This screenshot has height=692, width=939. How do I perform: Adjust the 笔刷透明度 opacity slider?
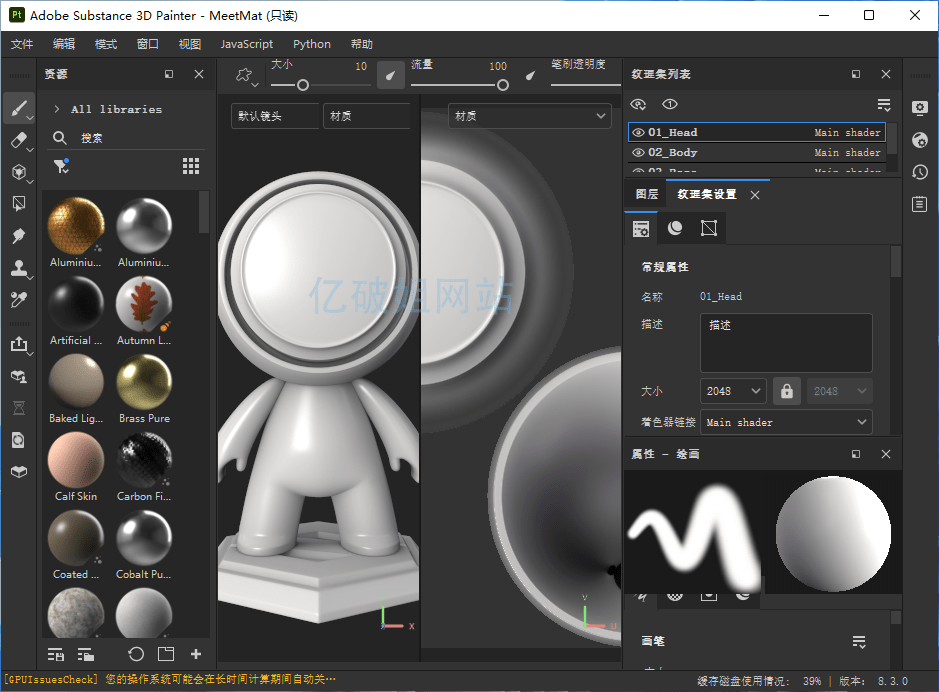tap(586, 86)
